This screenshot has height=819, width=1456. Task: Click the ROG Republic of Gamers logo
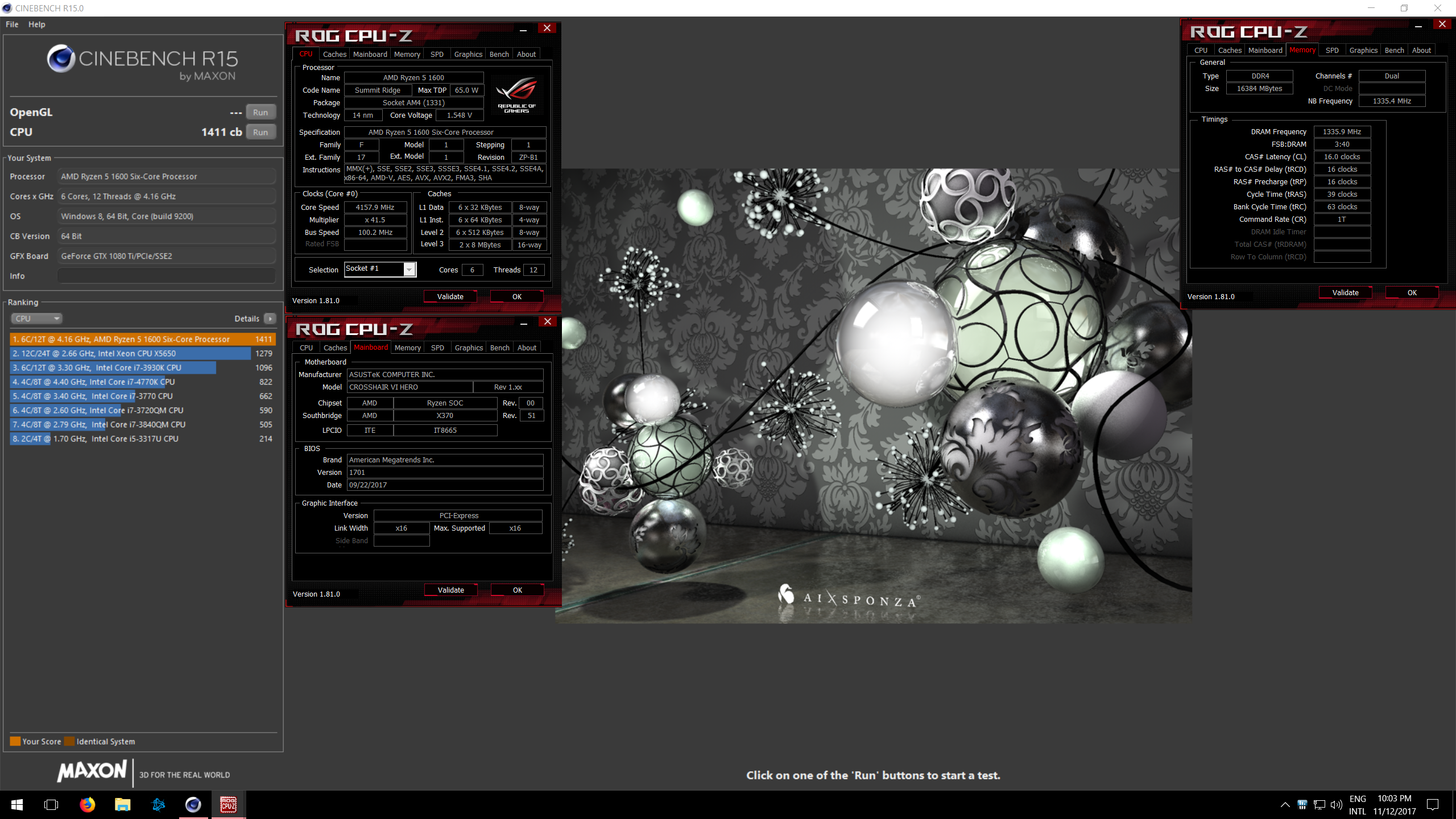pos(516,95)
